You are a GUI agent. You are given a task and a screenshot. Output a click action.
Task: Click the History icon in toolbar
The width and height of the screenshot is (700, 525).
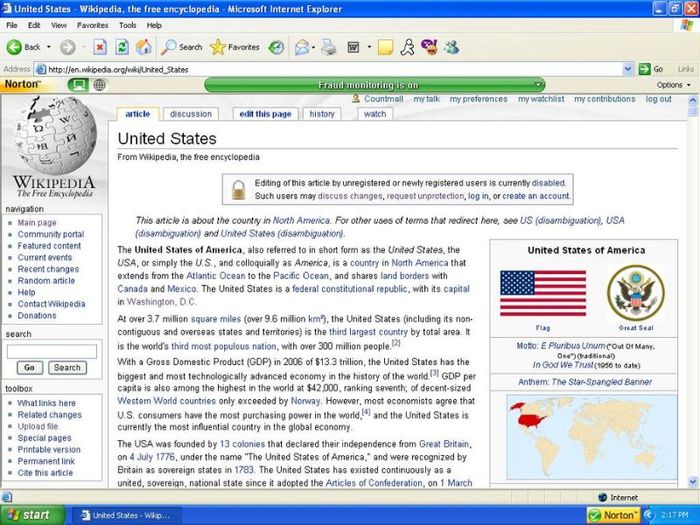[x=276, y=47]
